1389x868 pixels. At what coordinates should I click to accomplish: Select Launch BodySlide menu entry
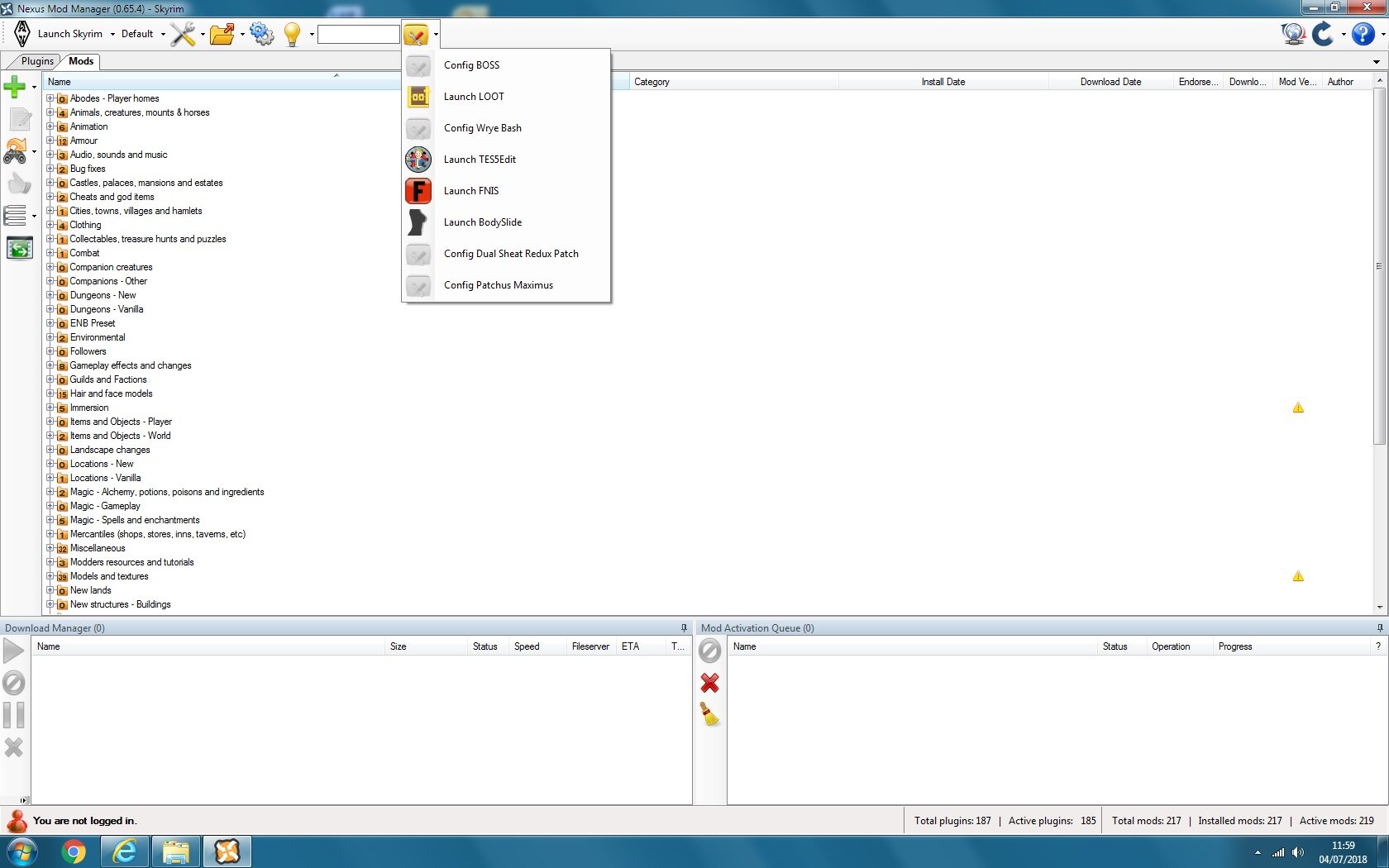(506, 222)
